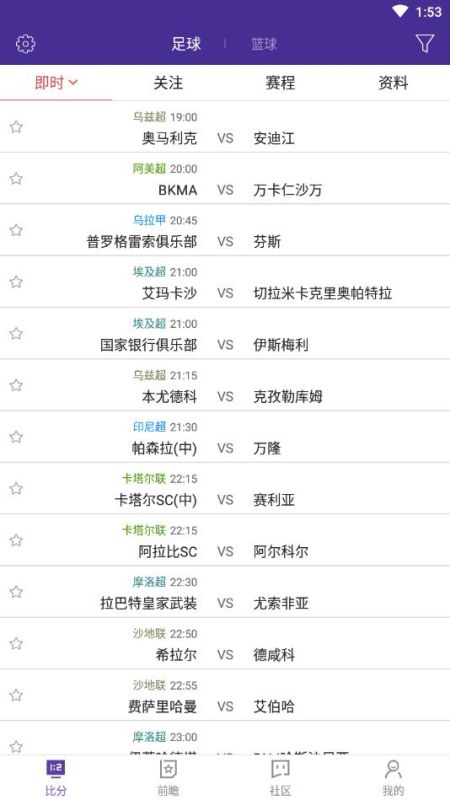The image size is (450, 800).
Task: Tap the 比分 scoreboard icon in bottom bar
Action: click(x=56, y=768)
